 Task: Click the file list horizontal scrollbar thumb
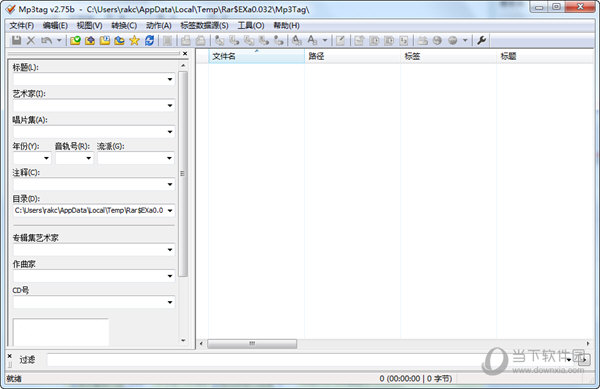[x=252, y=343]
